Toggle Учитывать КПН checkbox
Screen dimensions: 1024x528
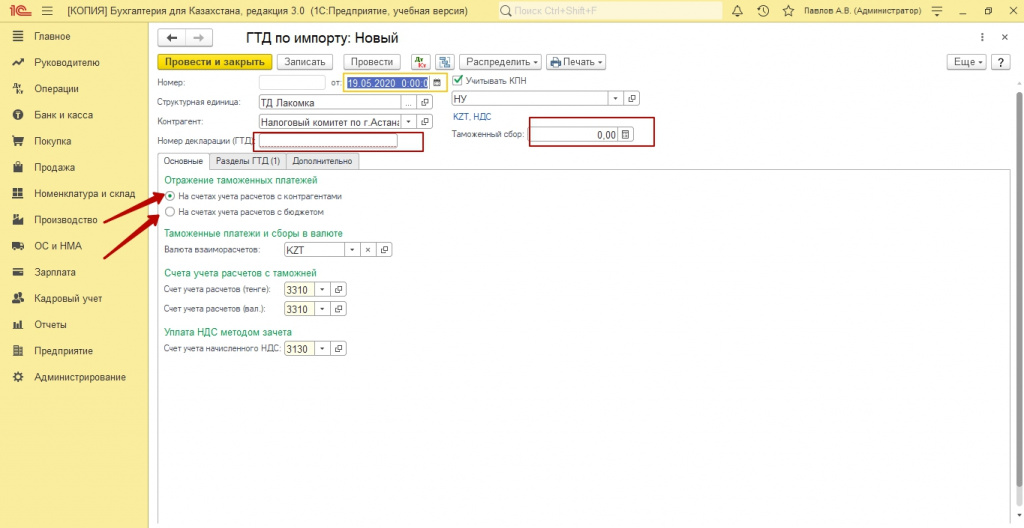coord(458,80)
